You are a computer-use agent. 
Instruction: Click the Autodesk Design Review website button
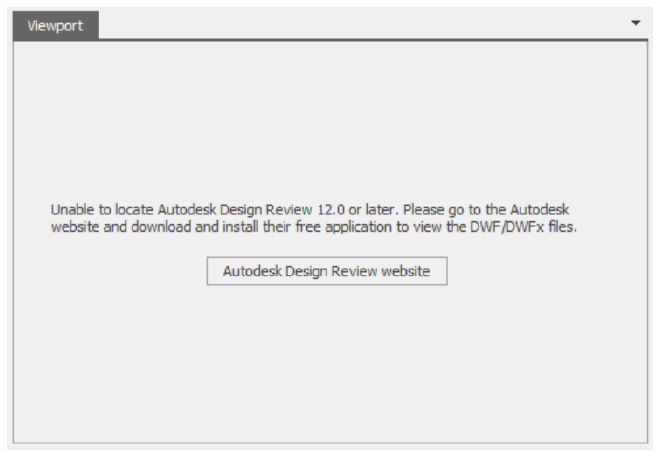click(x=326, y=271)
